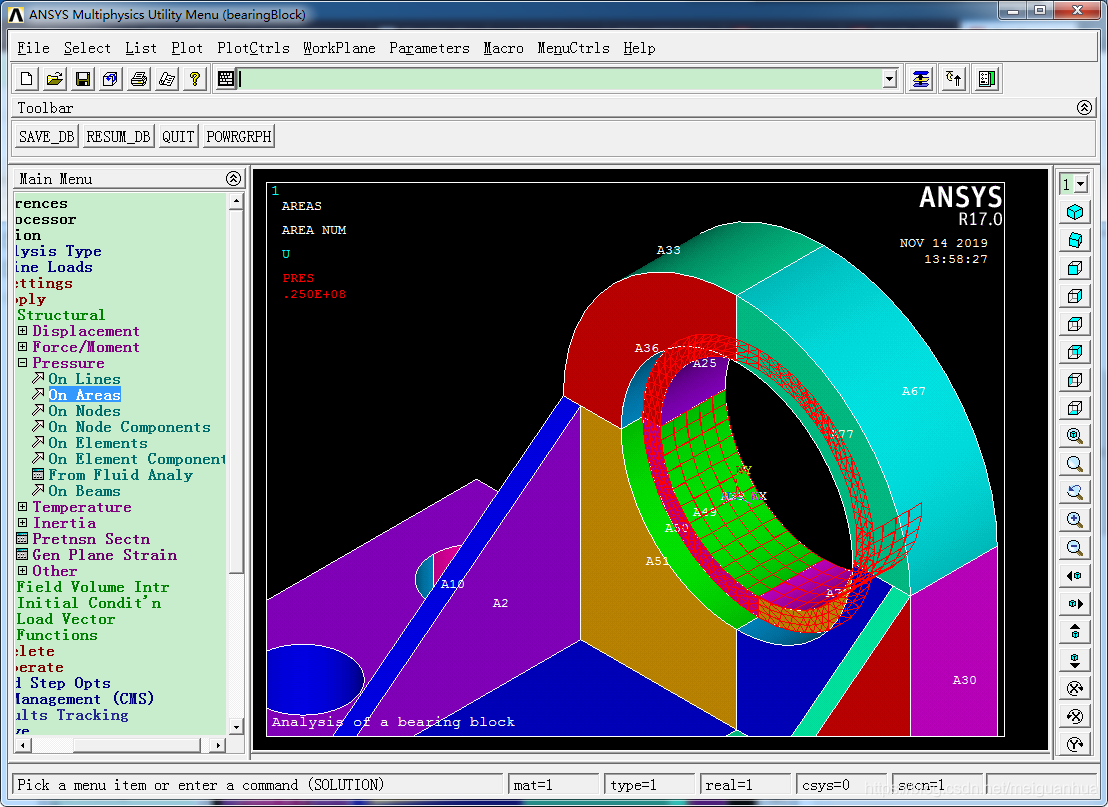Expand the Temperature tree node
The height and width of the screenshot is (807, 1108).
(23, 507)
